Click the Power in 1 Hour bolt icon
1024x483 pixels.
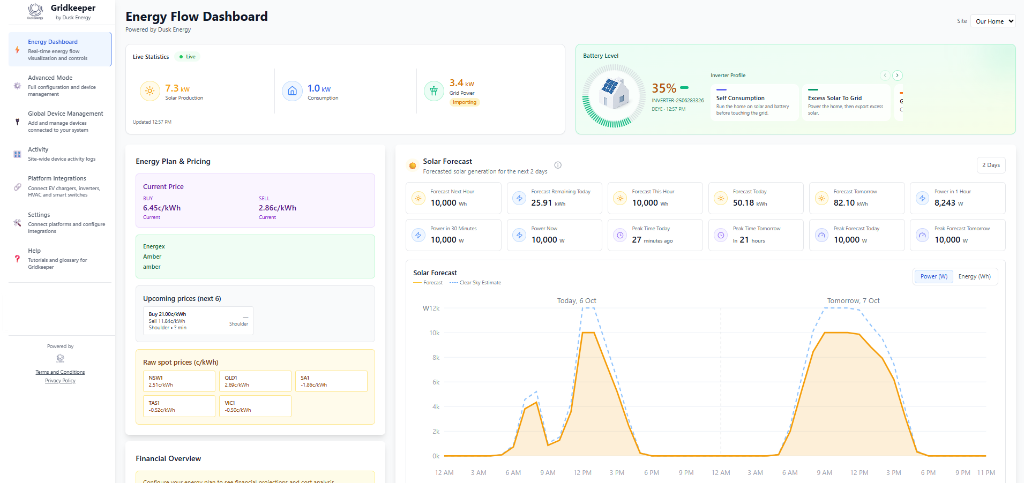(923, 198)
